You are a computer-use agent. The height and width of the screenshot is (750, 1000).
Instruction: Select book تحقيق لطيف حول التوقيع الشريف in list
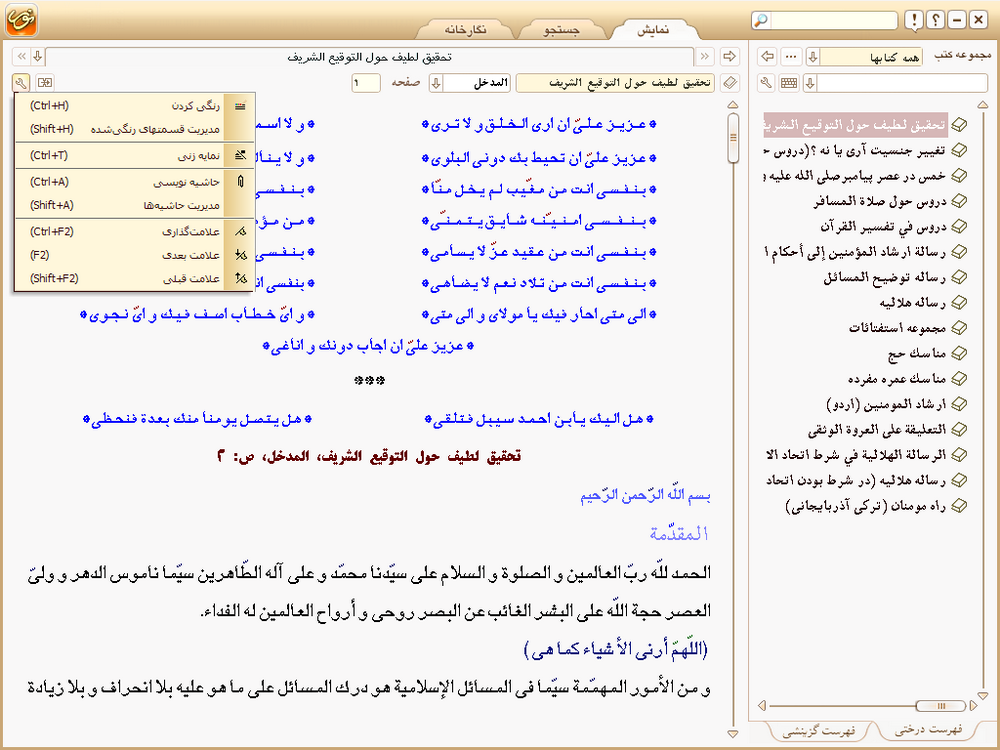[x=855, y=125]
